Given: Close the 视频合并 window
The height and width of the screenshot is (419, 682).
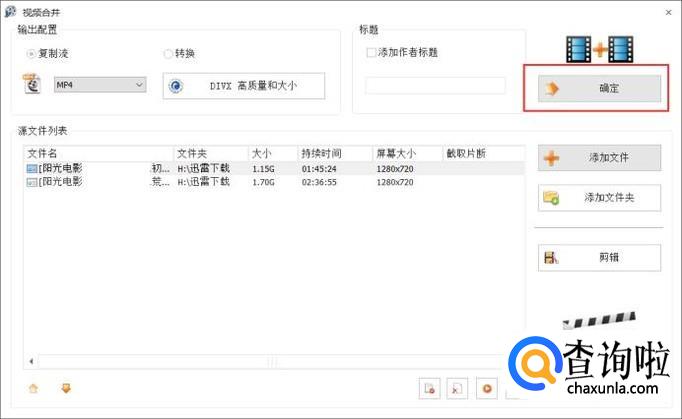Looking at the screenshot, I should point(669,13).
